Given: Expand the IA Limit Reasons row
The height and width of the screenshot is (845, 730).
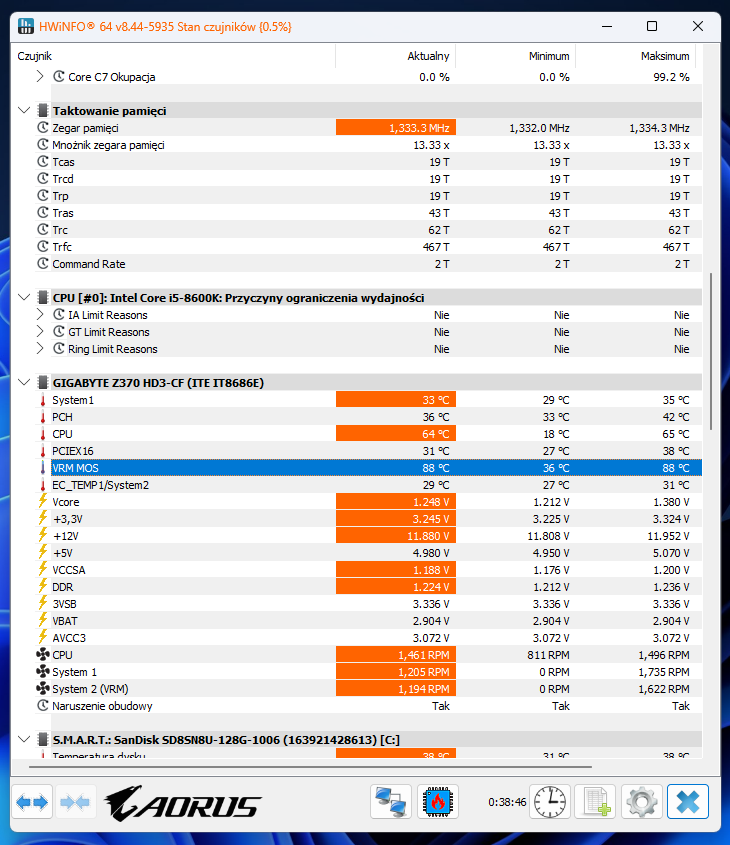Looking at the screenshot, I should point(40,315).
